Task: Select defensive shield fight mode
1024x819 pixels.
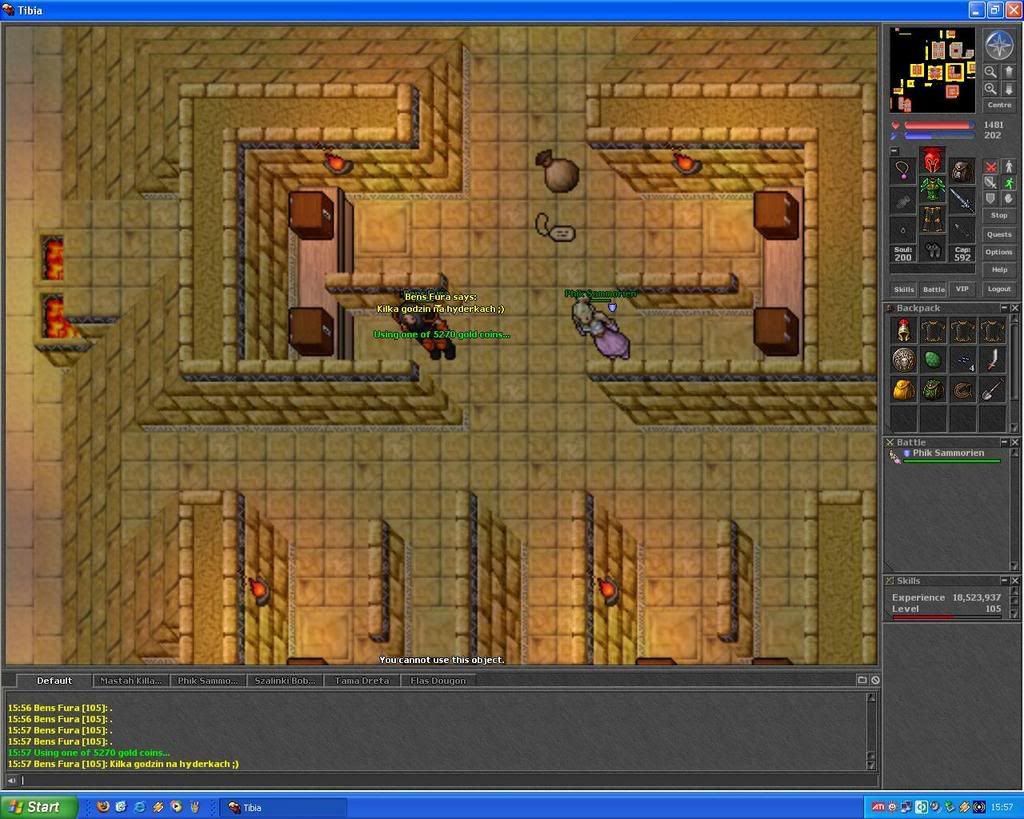Action: coord(991,199)
